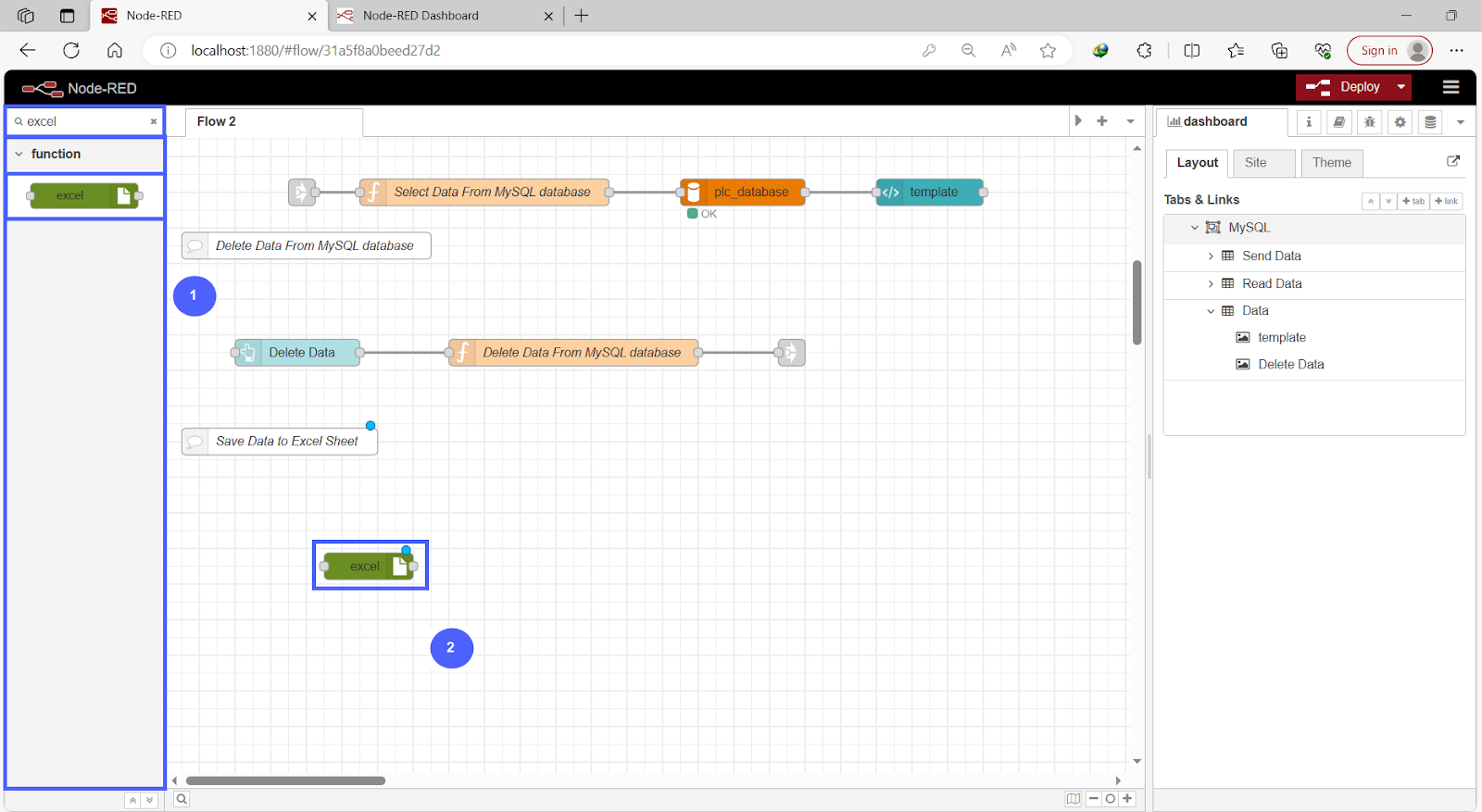Open the Deploy options dropdown arrow
Image resolution: width=1482 pixels, height=812 pixels.
(x=1401, y=87)
